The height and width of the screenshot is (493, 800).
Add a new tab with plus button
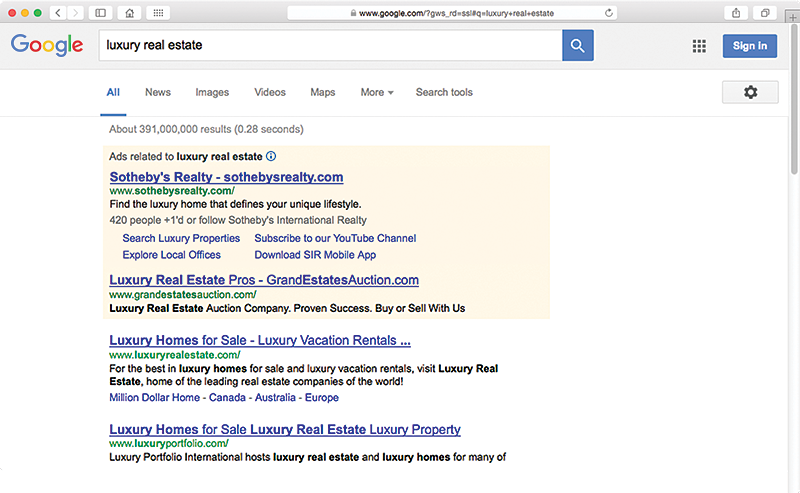click(792, 17)
